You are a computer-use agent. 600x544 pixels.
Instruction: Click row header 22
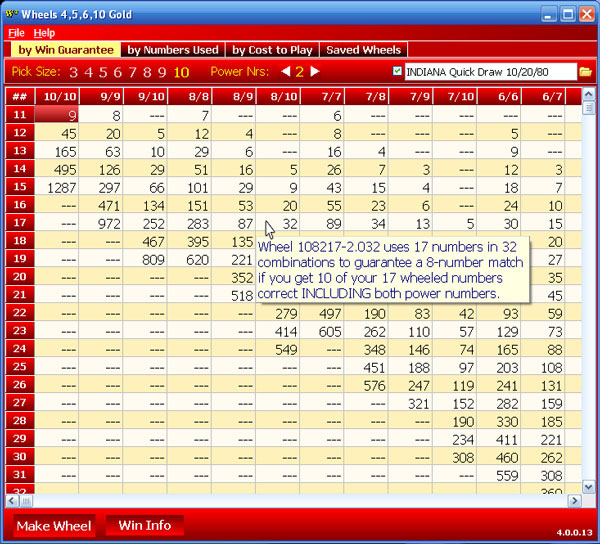[20, 313]
